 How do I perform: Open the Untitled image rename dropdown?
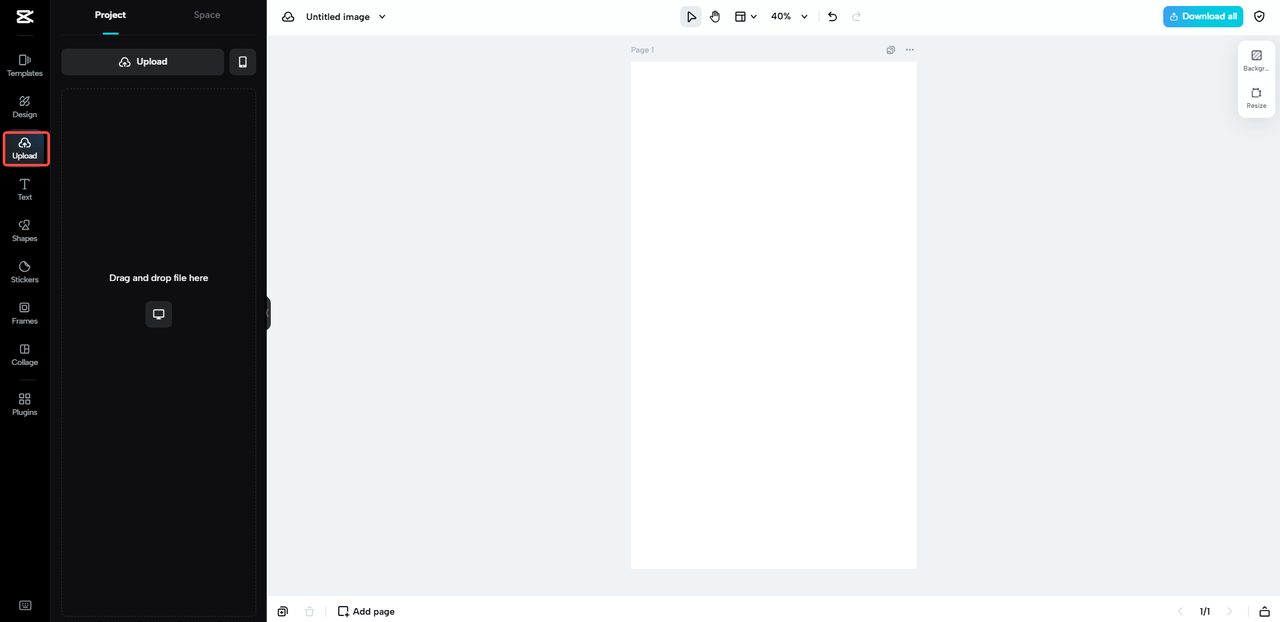coord(381,16)
